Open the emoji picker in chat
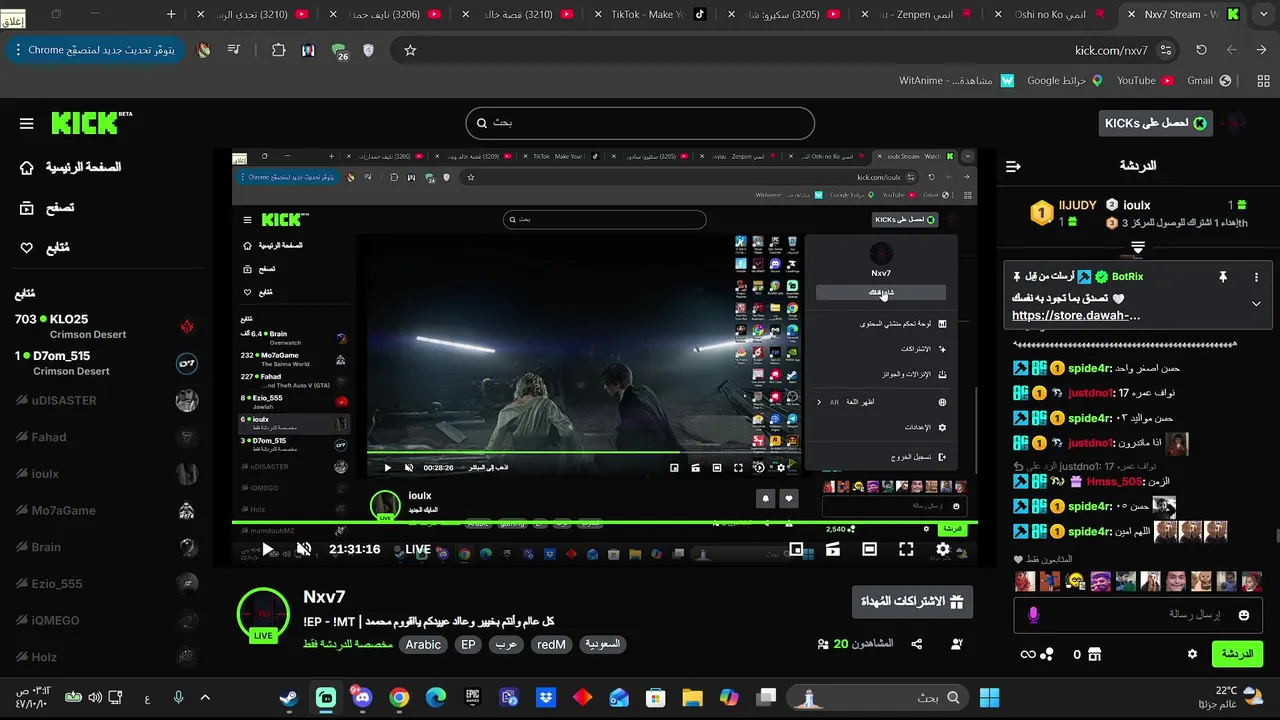1280x720 pixels. (x=1244, y=615)
